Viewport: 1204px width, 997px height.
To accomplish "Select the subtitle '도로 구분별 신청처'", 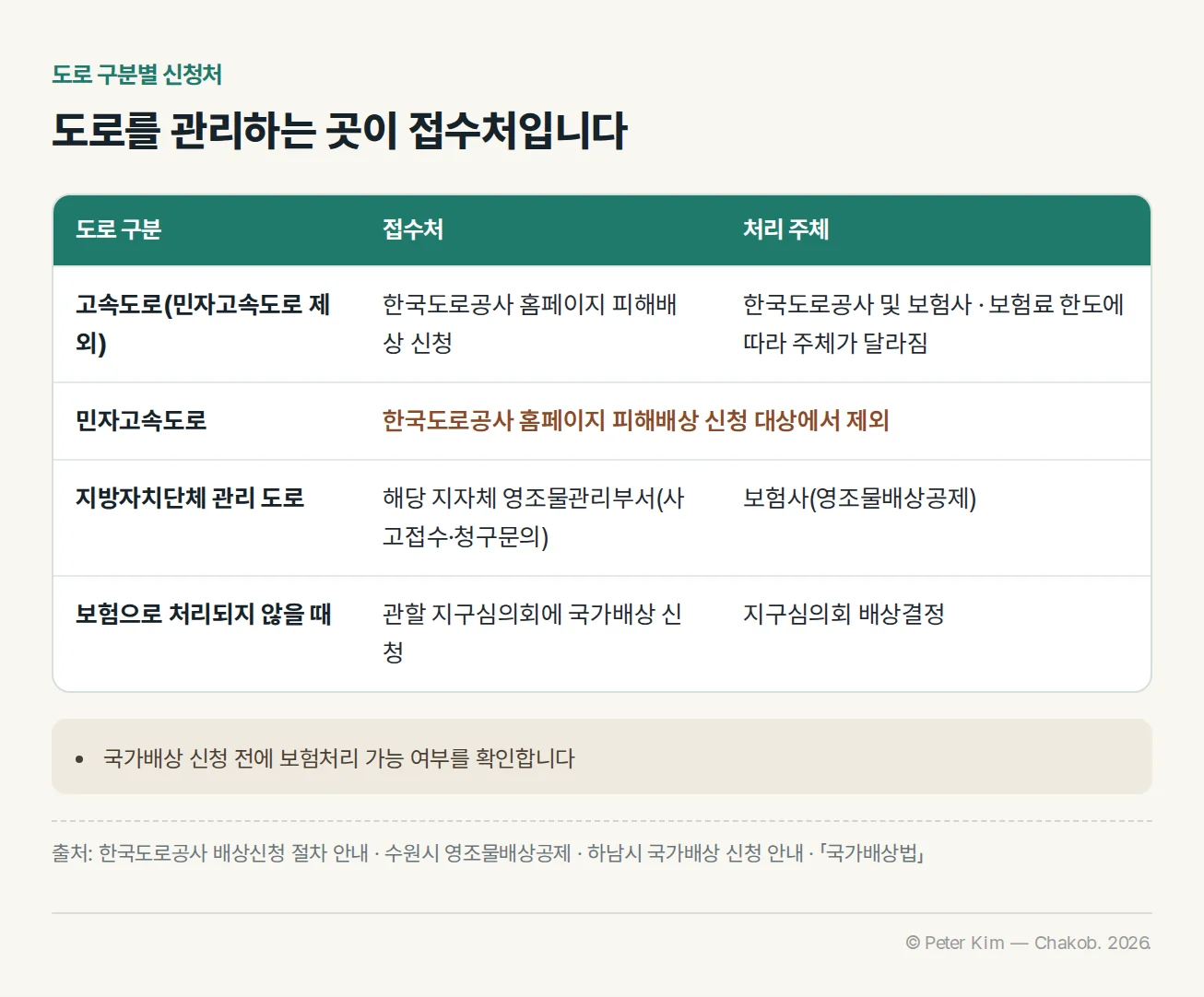I will [136, 75].
